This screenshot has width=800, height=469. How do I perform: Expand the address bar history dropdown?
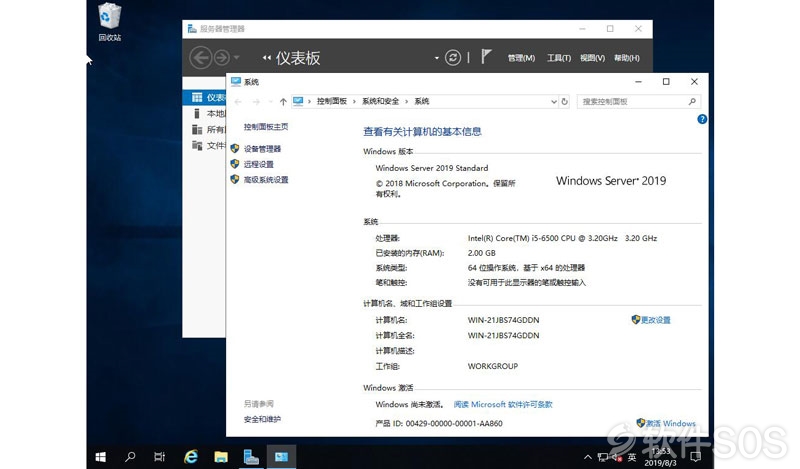(x=554, y=102)
